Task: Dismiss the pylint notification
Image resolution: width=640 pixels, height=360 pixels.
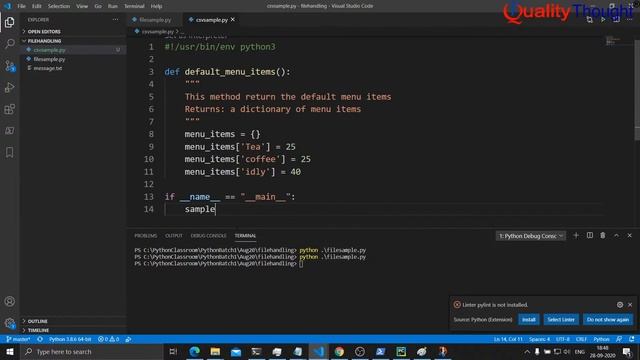Action: (630, 304)
